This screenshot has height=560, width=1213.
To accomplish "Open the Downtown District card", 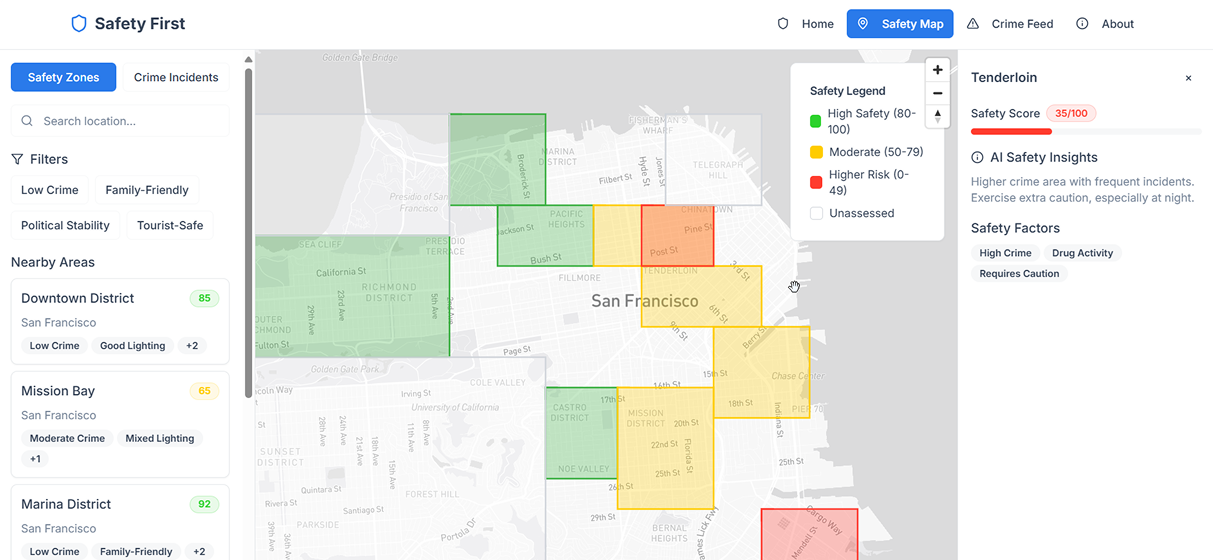I will point(120,322).
